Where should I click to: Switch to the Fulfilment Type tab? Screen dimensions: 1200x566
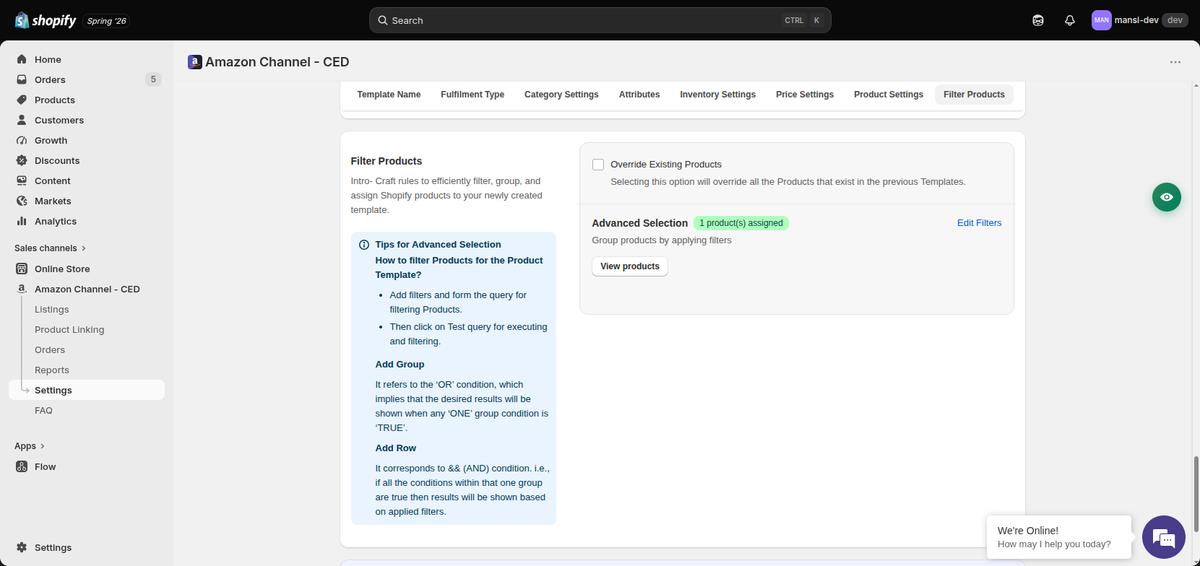[x=472, y=94]
